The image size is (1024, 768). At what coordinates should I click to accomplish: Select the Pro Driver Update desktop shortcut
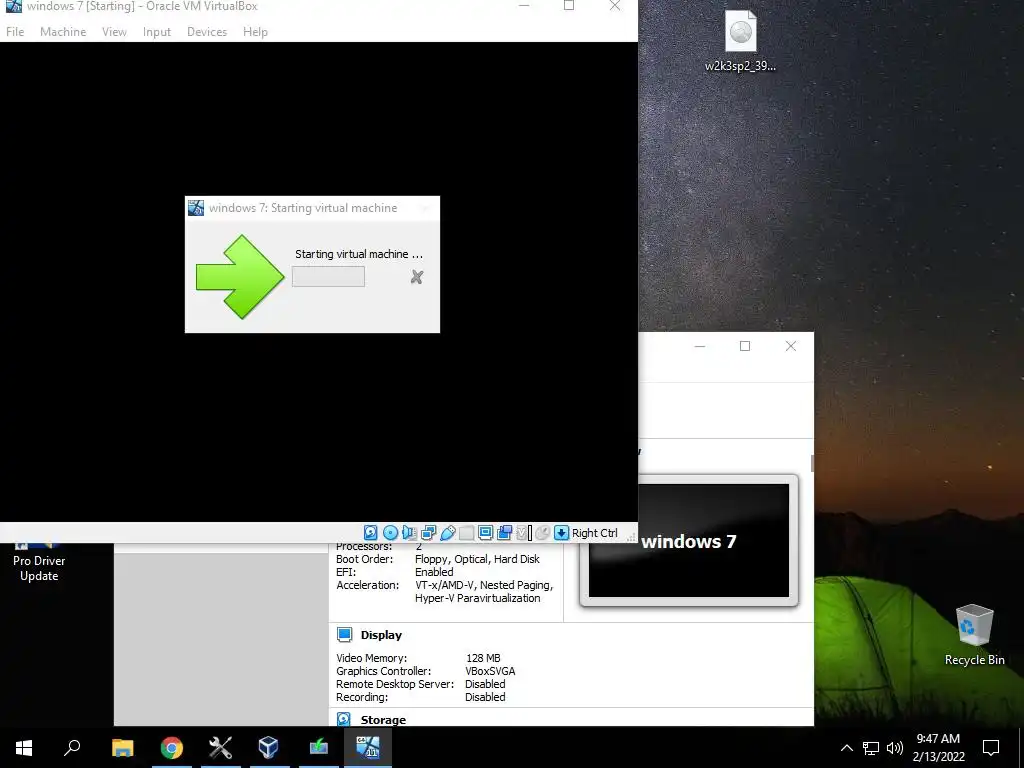tap(39, 562)
